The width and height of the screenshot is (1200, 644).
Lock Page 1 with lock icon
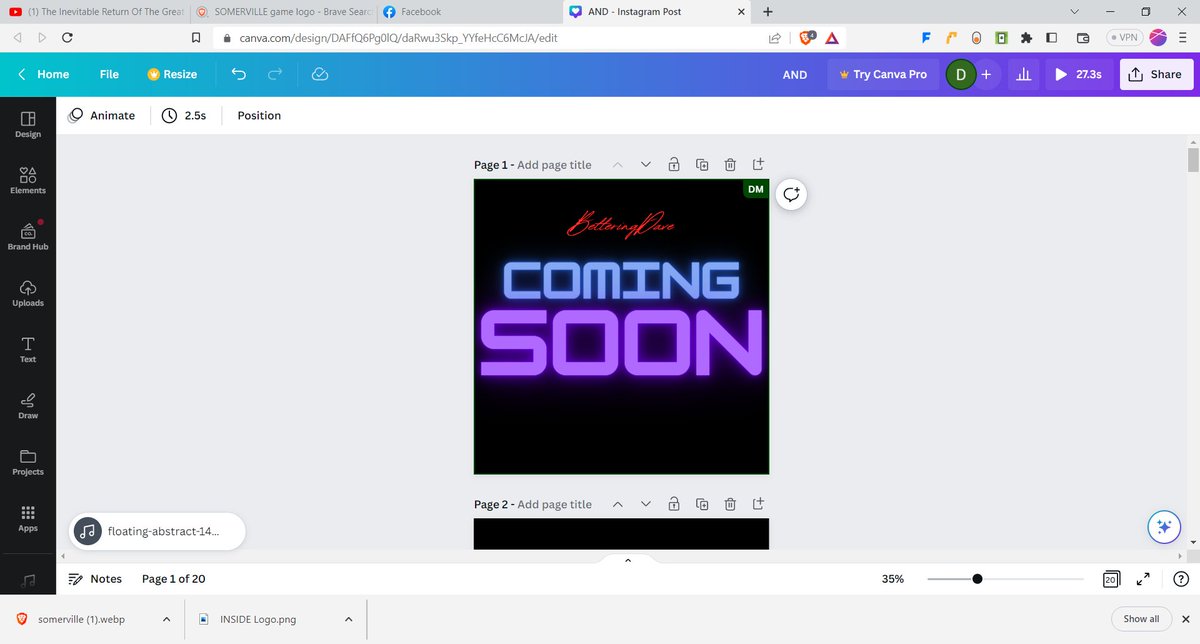point(674,165)
